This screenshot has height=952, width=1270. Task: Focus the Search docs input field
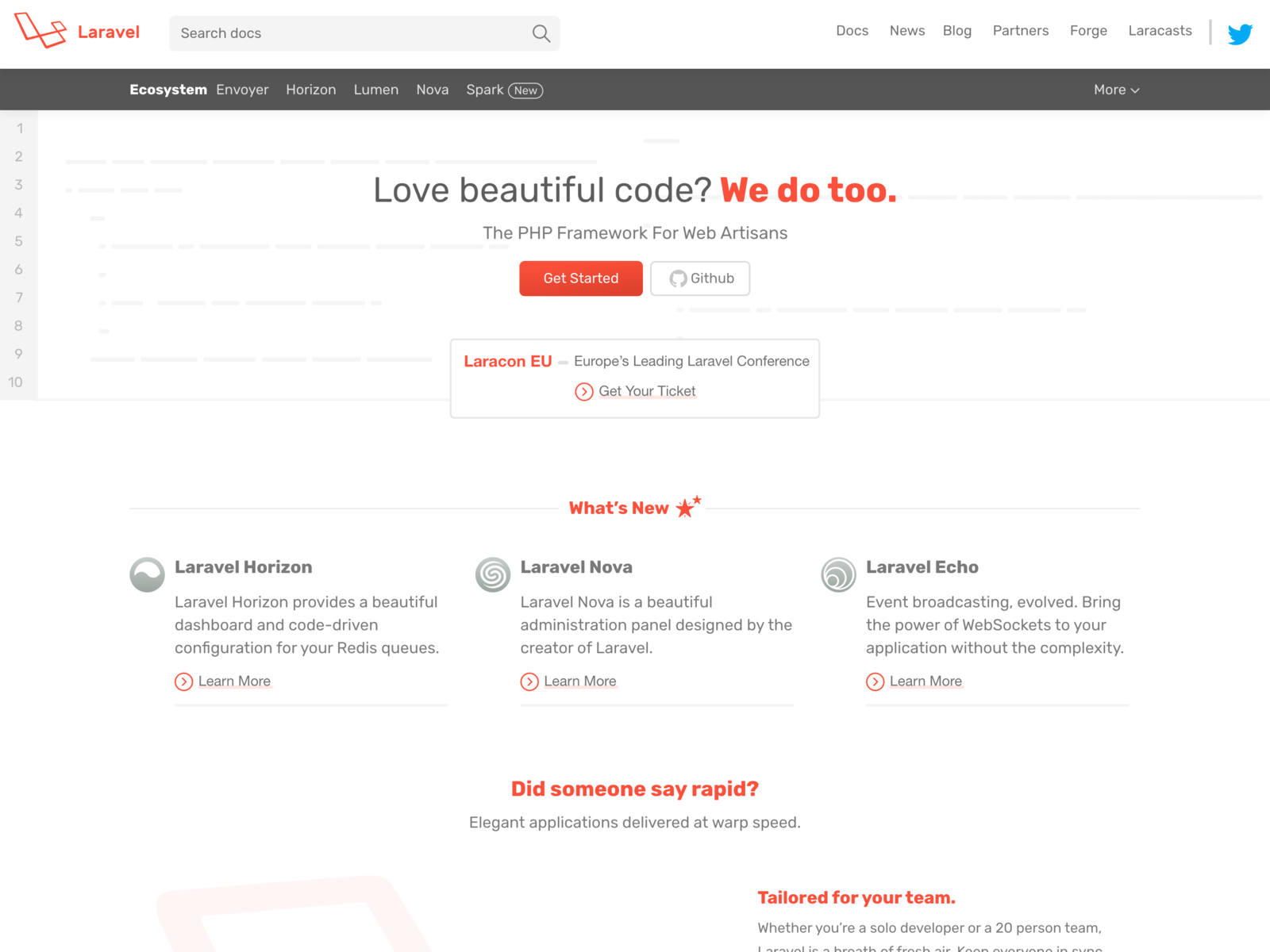364,33
